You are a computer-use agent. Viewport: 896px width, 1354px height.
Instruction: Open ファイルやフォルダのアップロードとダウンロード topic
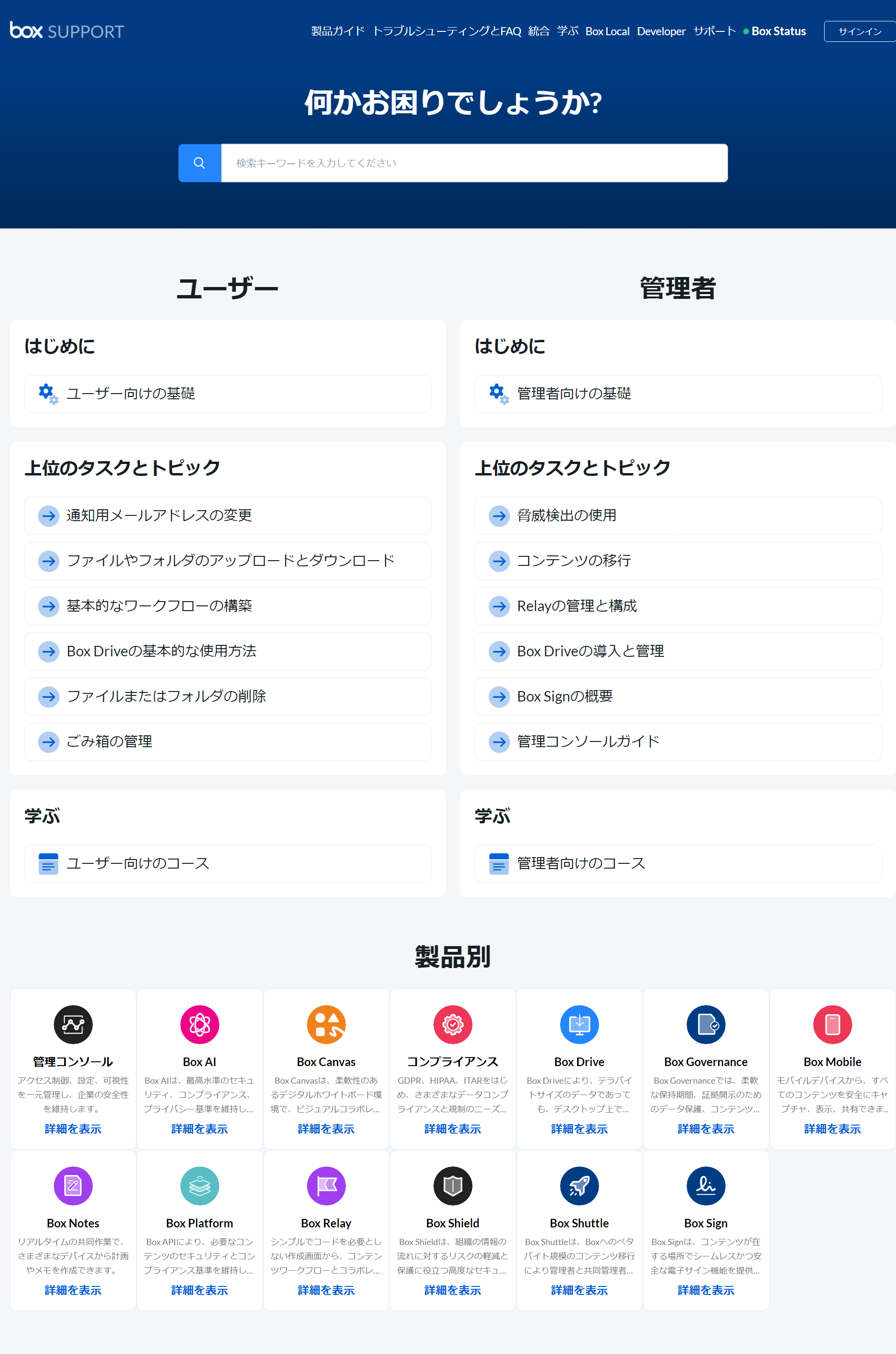(227, 561)
